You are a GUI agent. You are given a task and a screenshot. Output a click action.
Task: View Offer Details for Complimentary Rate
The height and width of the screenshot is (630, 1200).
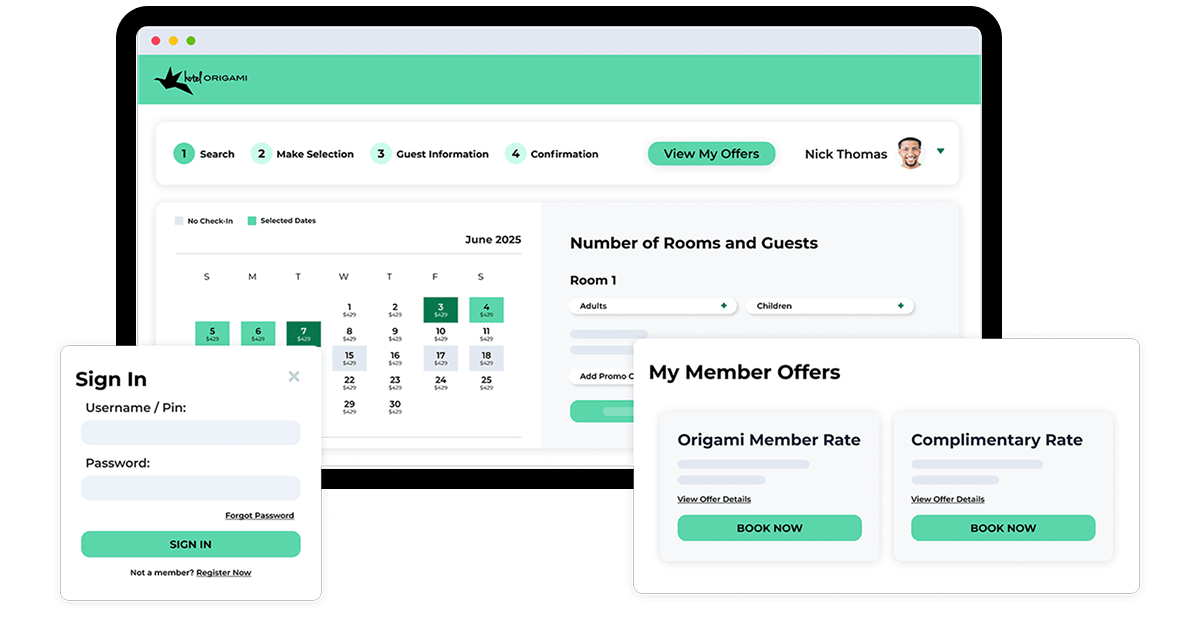(x=948, y=499)
